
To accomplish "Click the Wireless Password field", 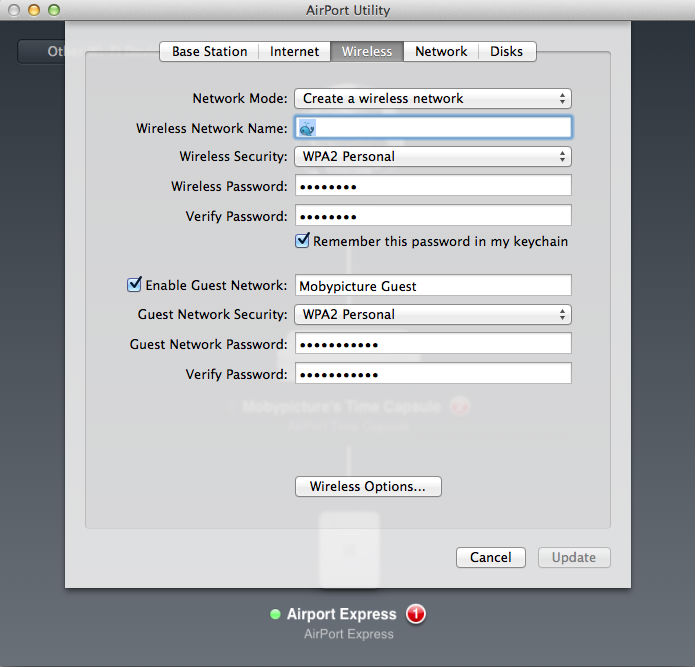I will point(432,186).
